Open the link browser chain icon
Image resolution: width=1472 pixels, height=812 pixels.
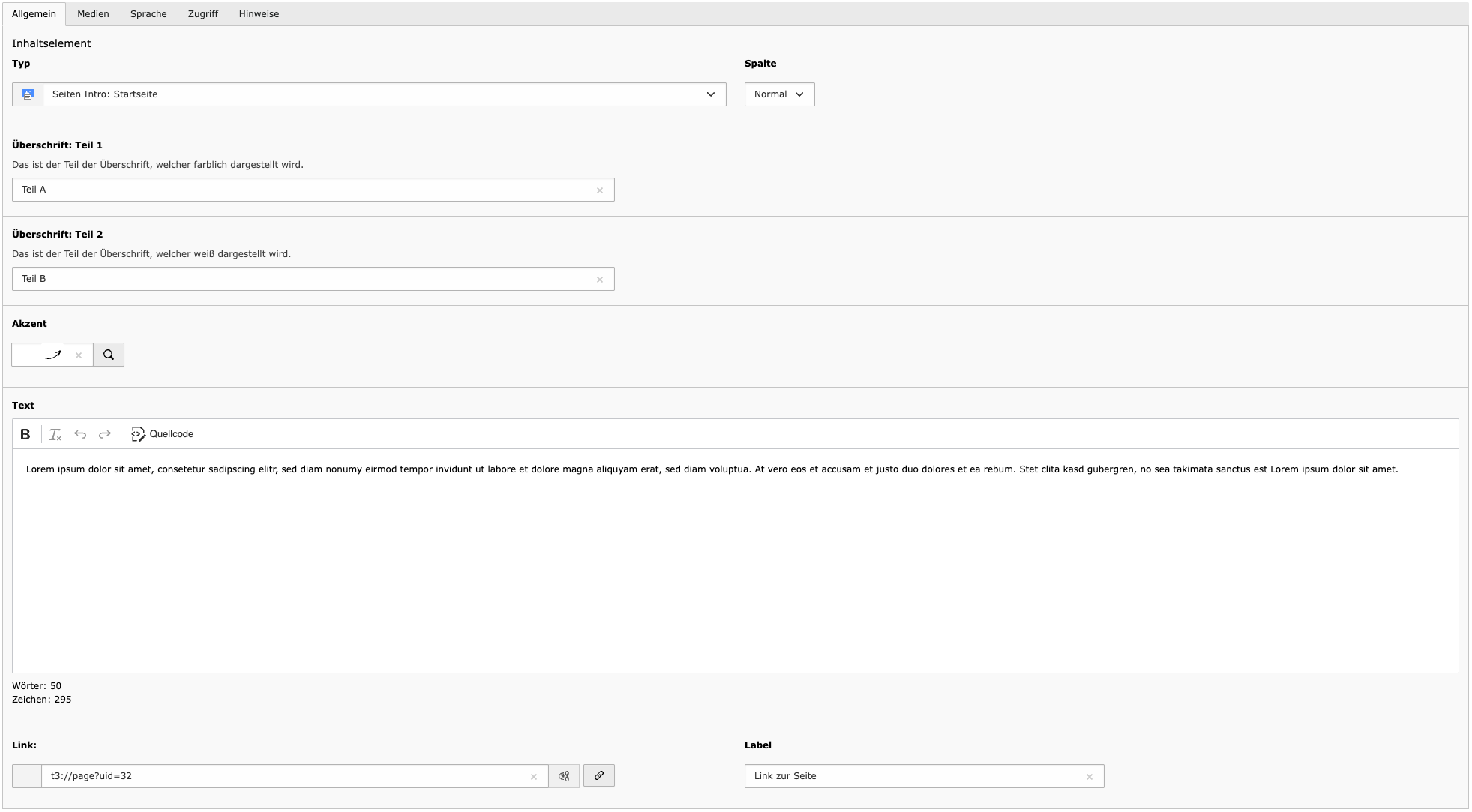pos(599,775)
